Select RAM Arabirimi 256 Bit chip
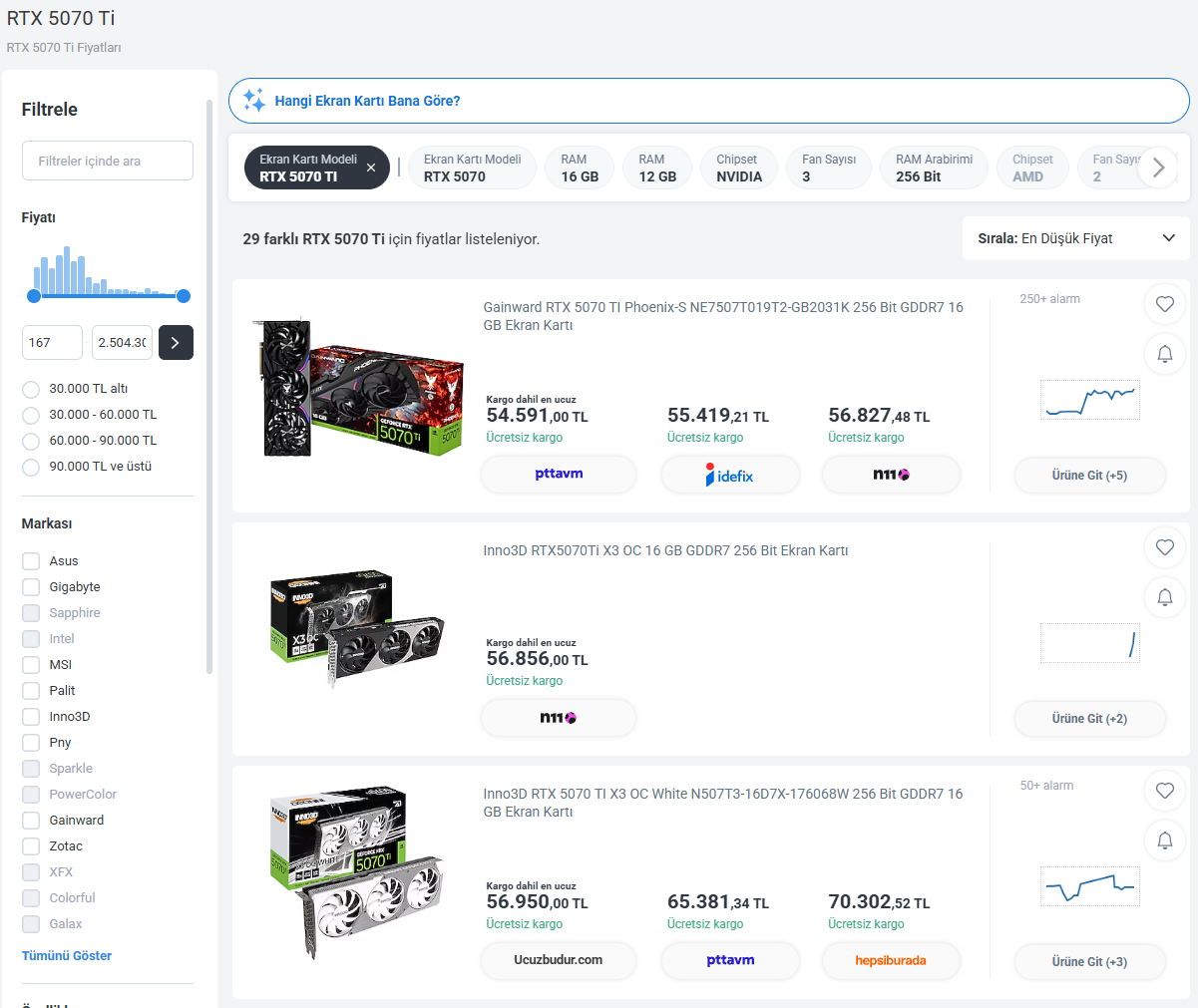 935,168
